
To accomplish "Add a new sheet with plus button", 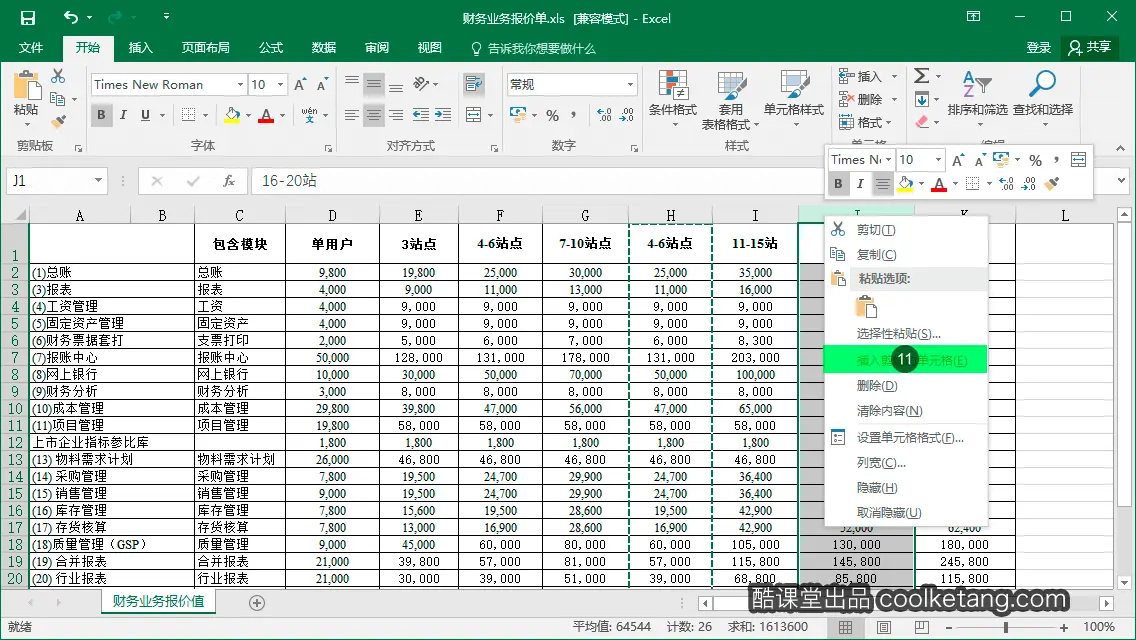I will [x=256, y=602].
